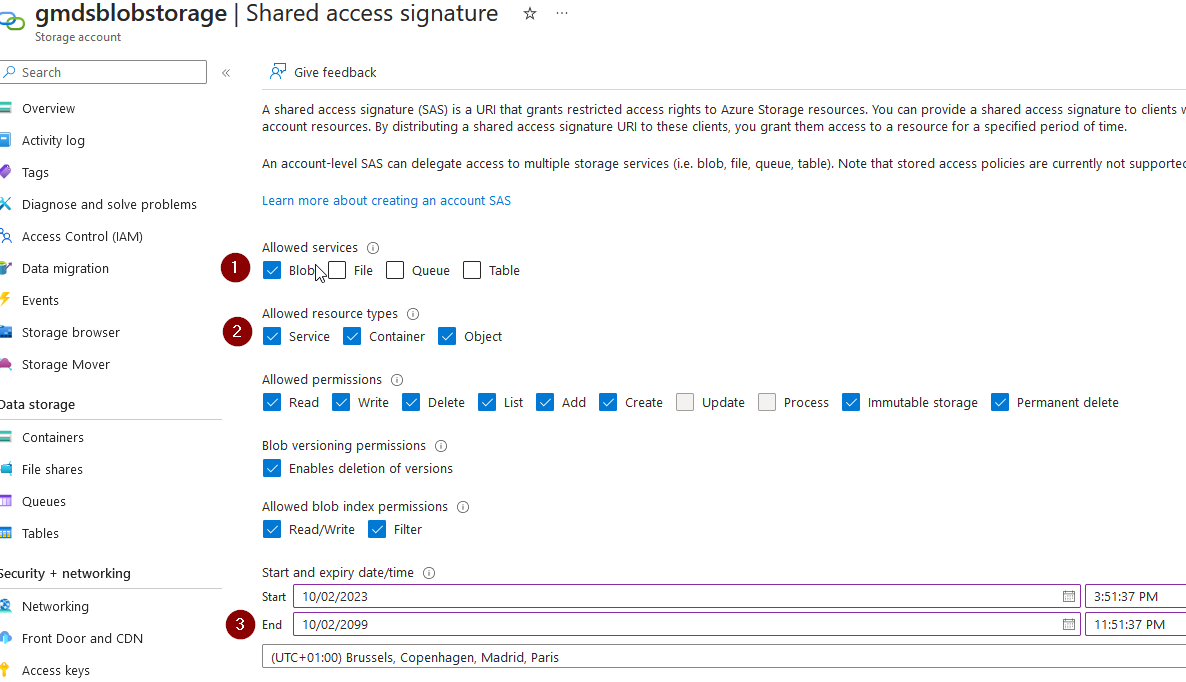View the Queues section

44,501
